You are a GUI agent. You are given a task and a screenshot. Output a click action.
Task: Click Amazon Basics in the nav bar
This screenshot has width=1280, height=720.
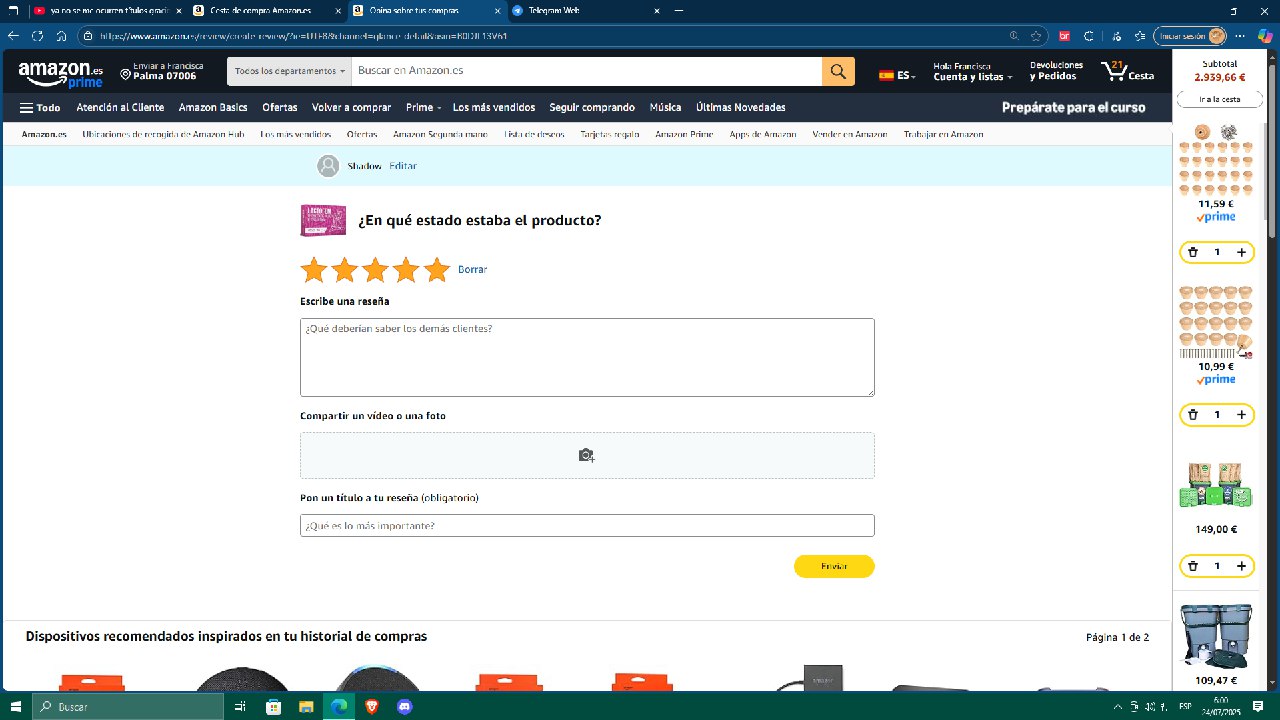point(213,107)
